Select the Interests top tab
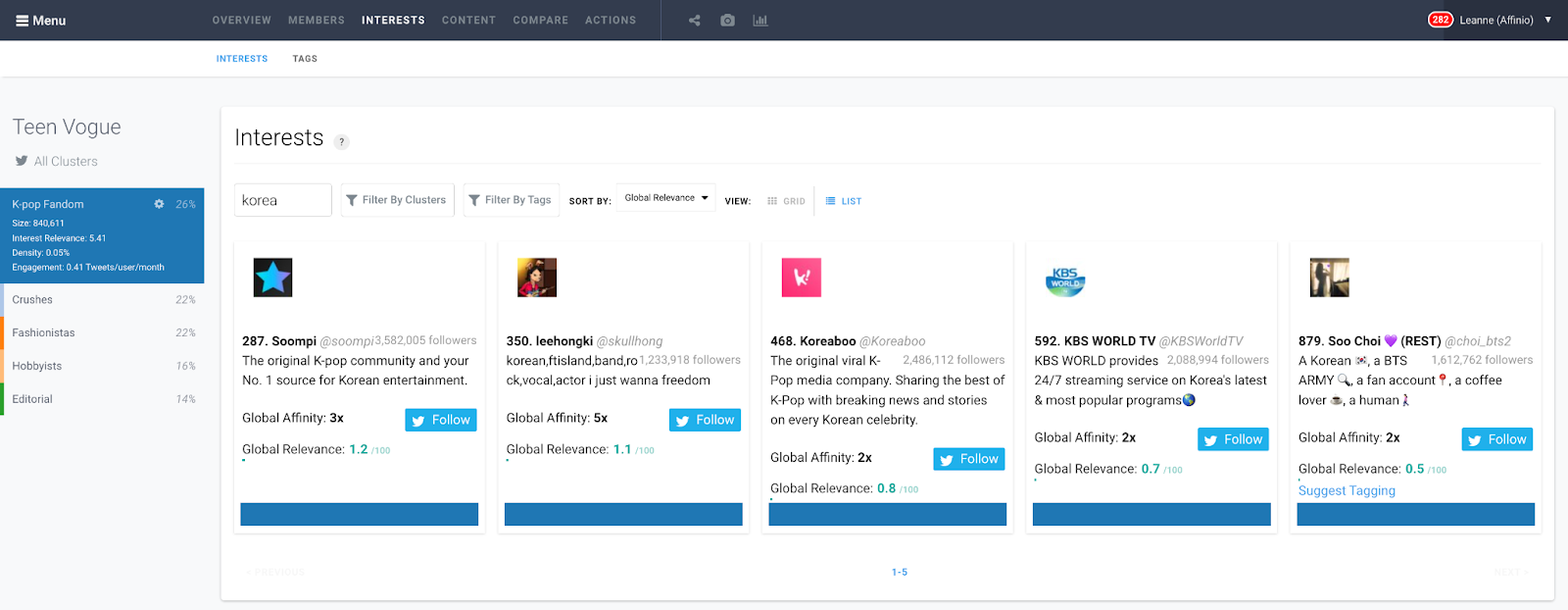 [x=393, y=20]
